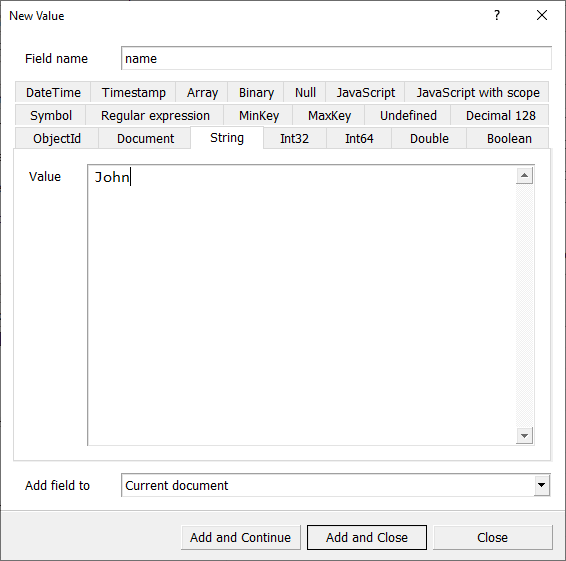Click the help question mark icon
Viewport: 566px width, 561px height.
click(497, 15)
